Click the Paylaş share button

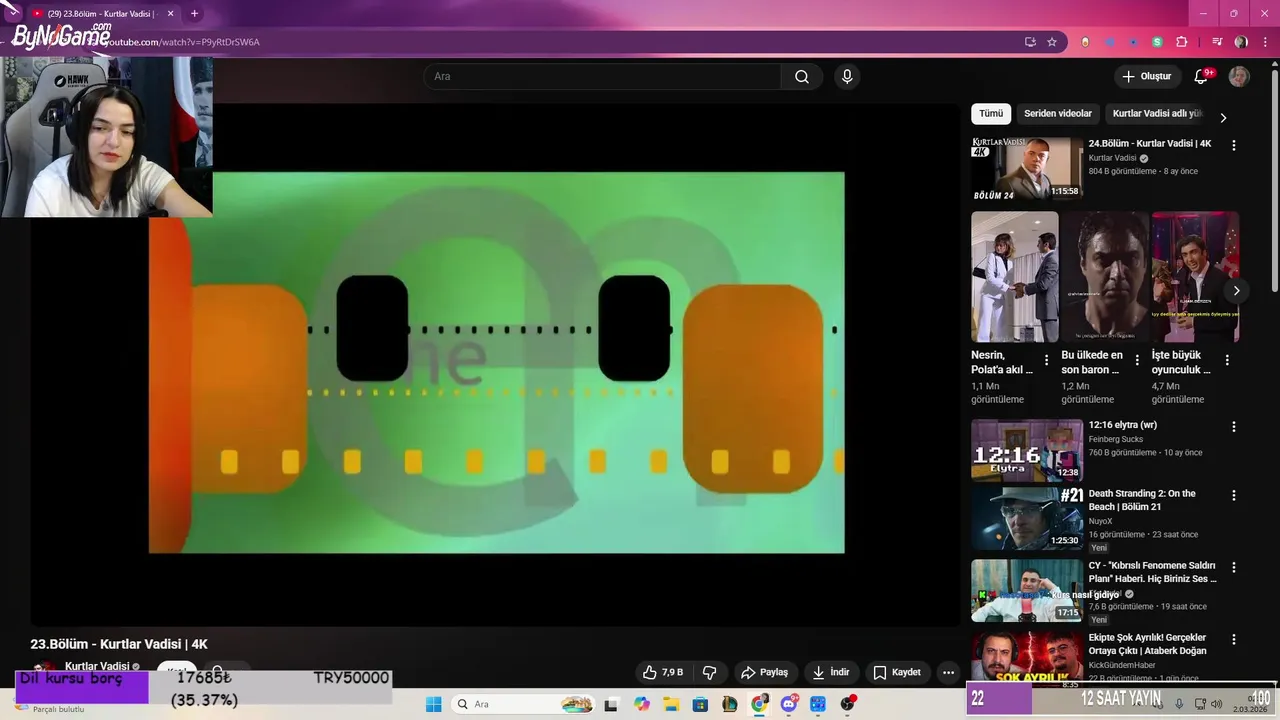point(764,672)
